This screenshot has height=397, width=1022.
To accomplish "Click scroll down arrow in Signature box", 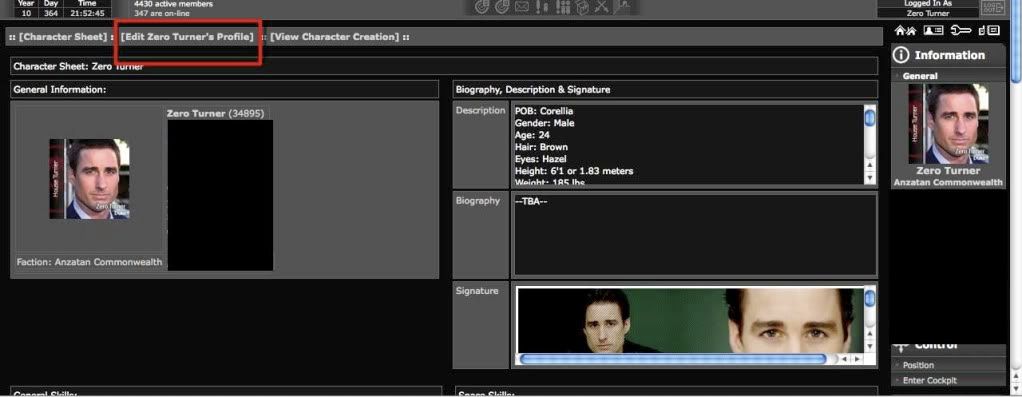I will pyautogui.click(x=869, y=346).
